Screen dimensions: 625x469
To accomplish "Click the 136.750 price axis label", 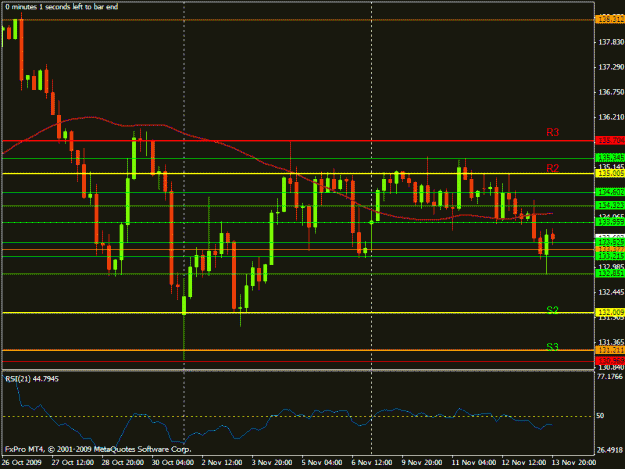I will 611,92.
